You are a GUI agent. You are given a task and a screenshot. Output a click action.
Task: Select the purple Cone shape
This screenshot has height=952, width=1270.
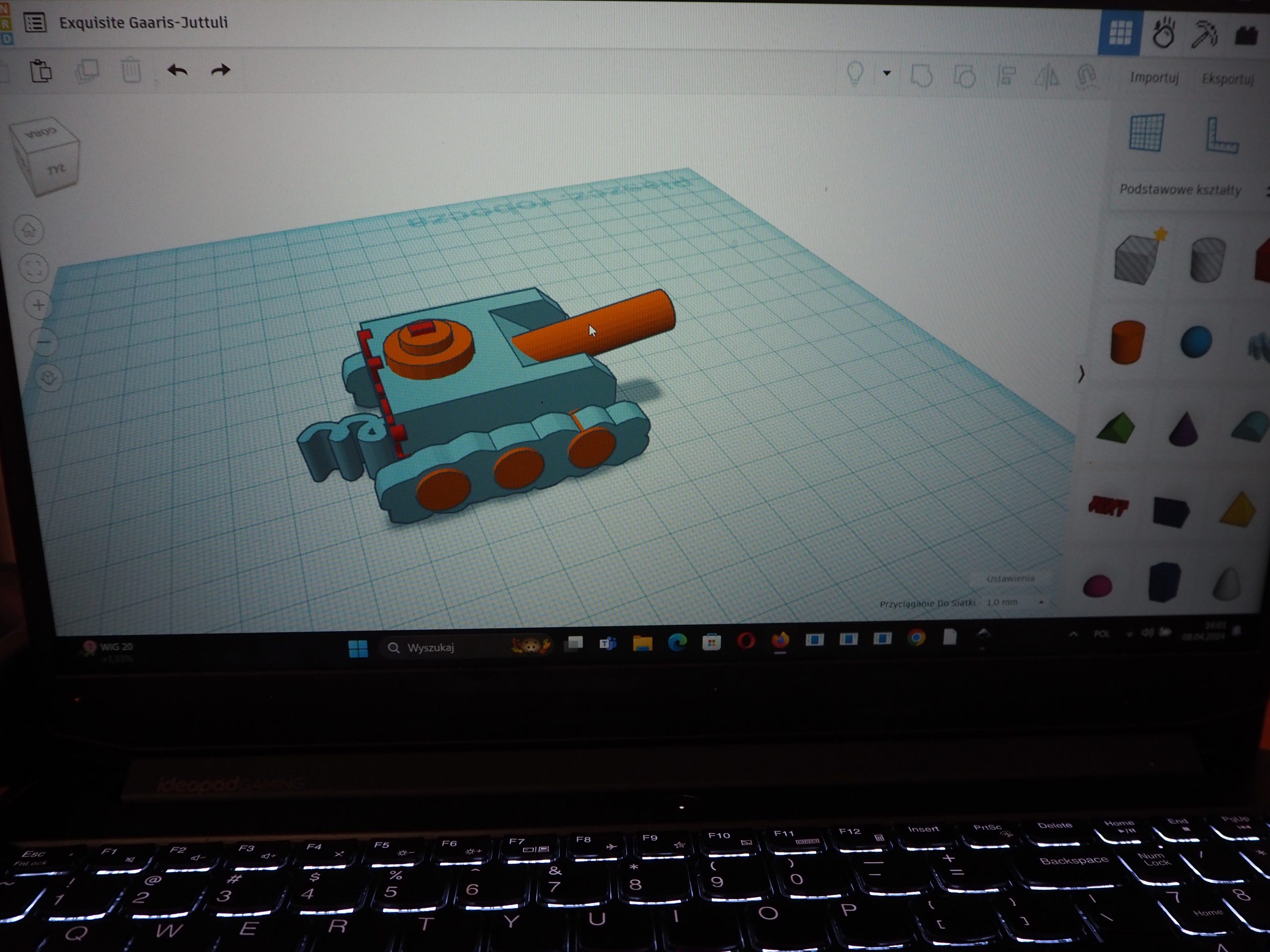[x=1183, y=428]
